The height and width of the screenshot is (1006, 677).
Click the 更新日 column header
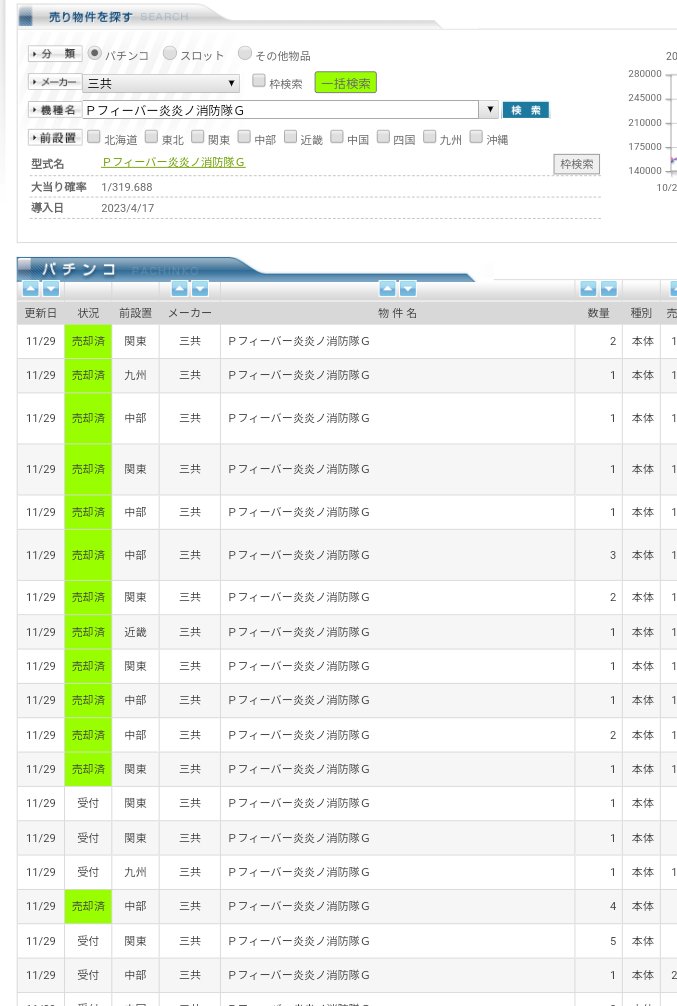pos(41,313)
